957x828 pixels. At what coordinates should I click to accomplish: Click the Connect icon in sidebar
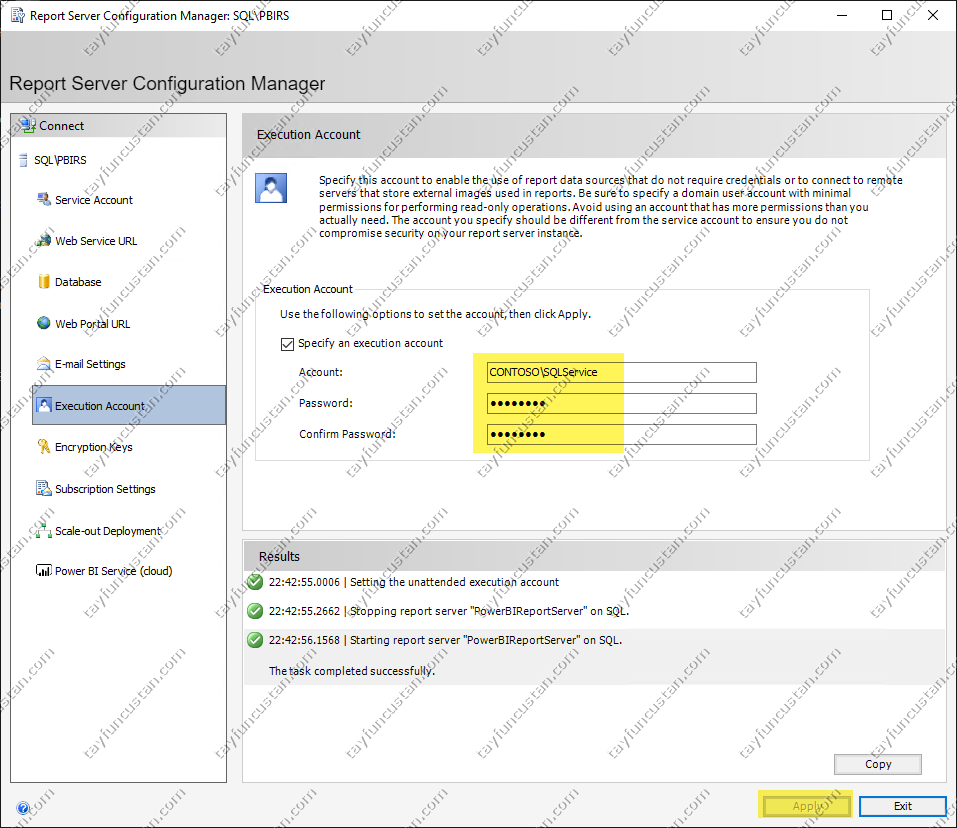[28, 126]
